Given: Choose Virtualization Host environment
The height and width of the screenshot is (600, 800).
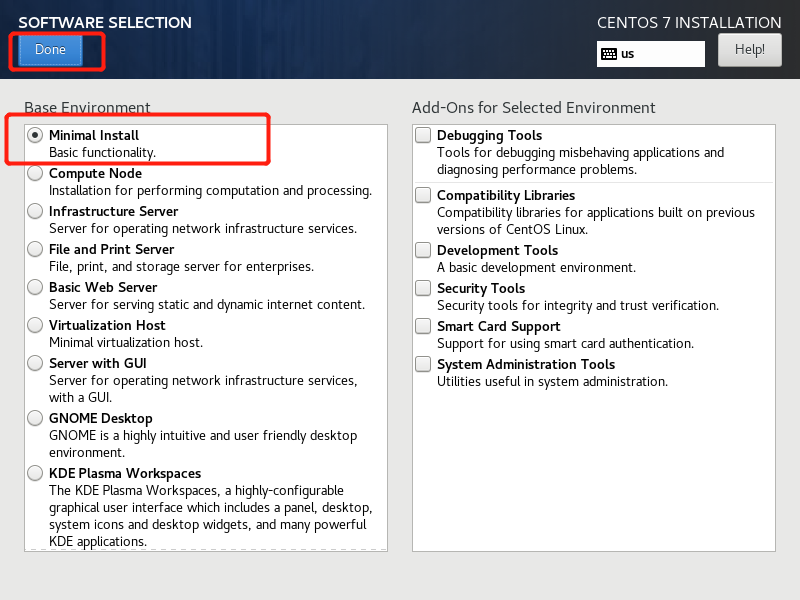Looking at the screenshot, I should click(36, 325).
